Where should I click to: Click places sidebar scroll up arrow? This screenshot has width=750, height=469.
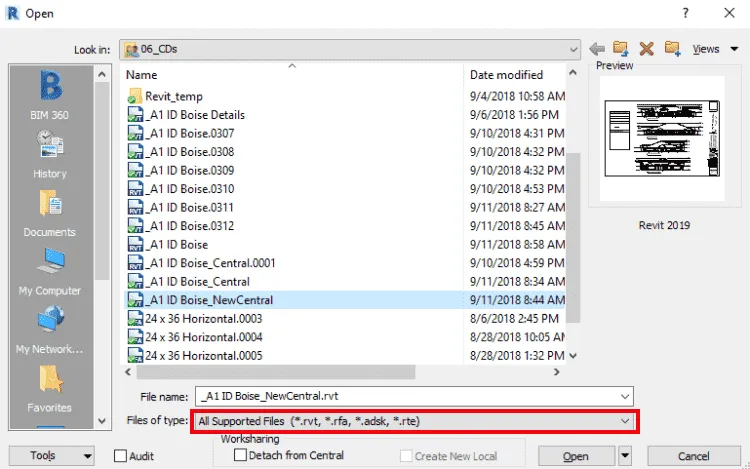[x=101, y=75]
